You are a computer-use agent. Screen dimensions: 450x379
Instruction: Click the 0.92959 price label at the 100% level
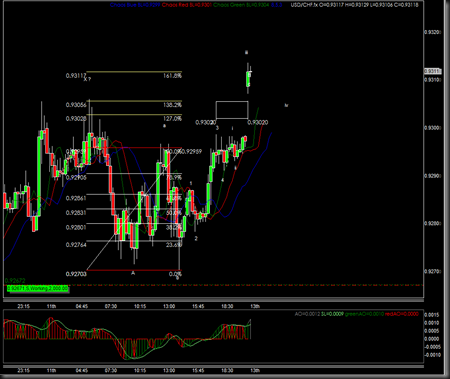pos(192,152)
